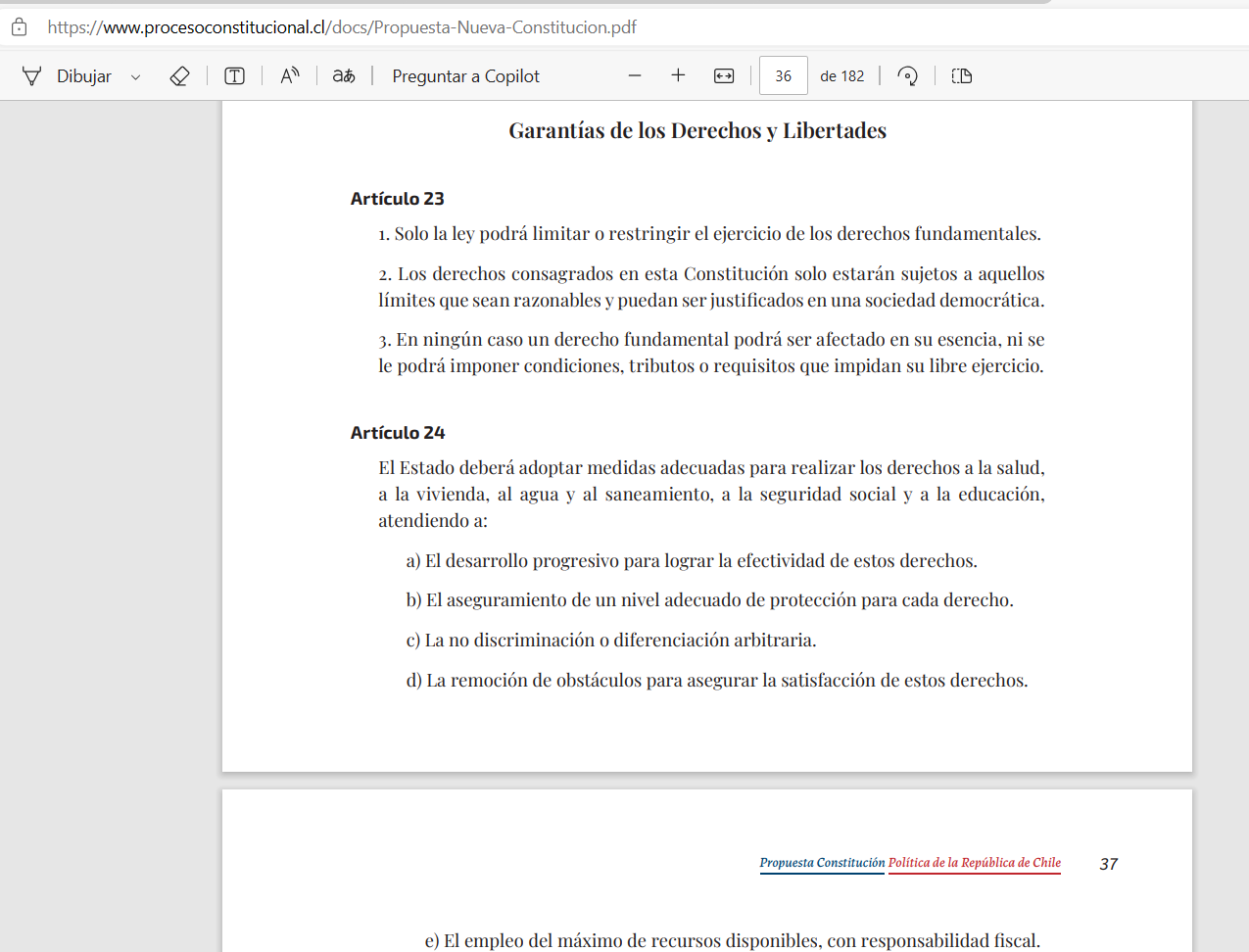Zoom in with the plus icon
Viewport: 1249px width, 952px height.
[678, 76]
